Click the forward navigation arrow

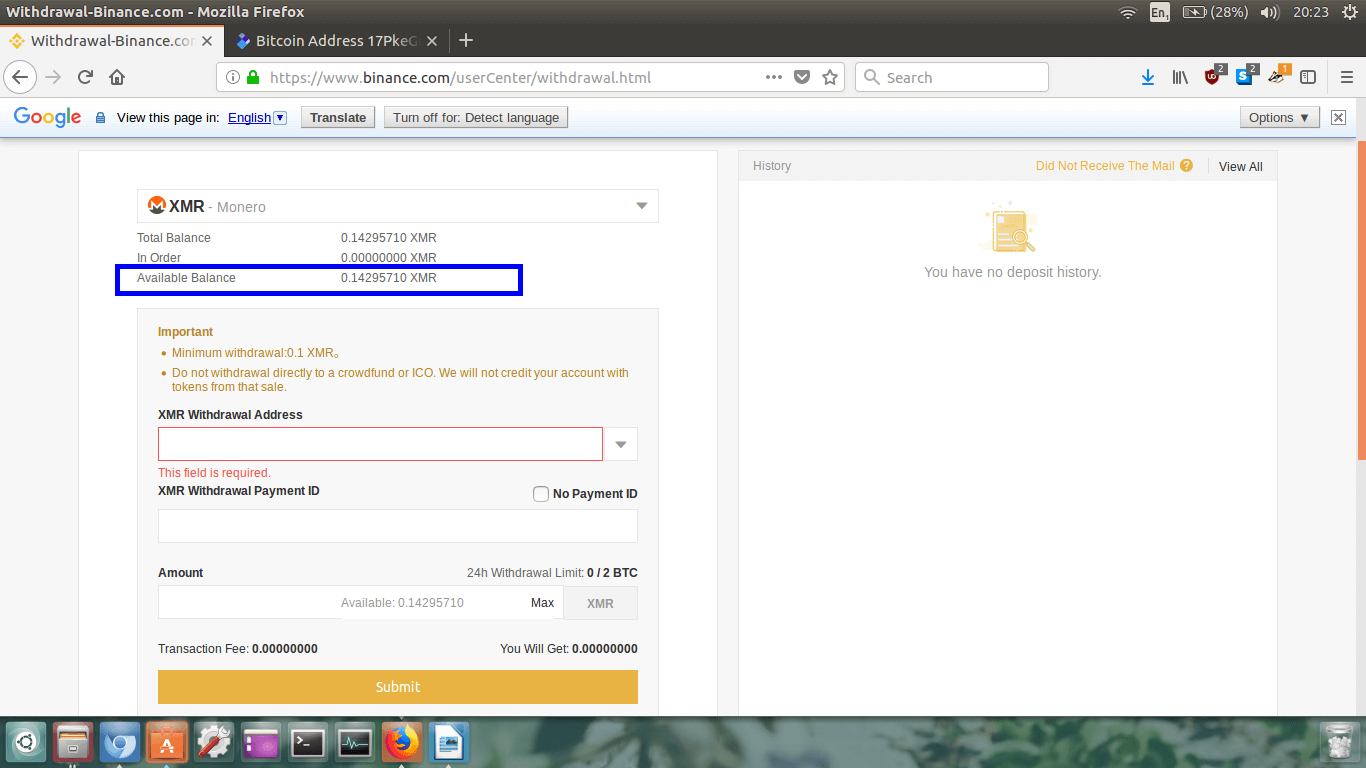coord(54,77)
